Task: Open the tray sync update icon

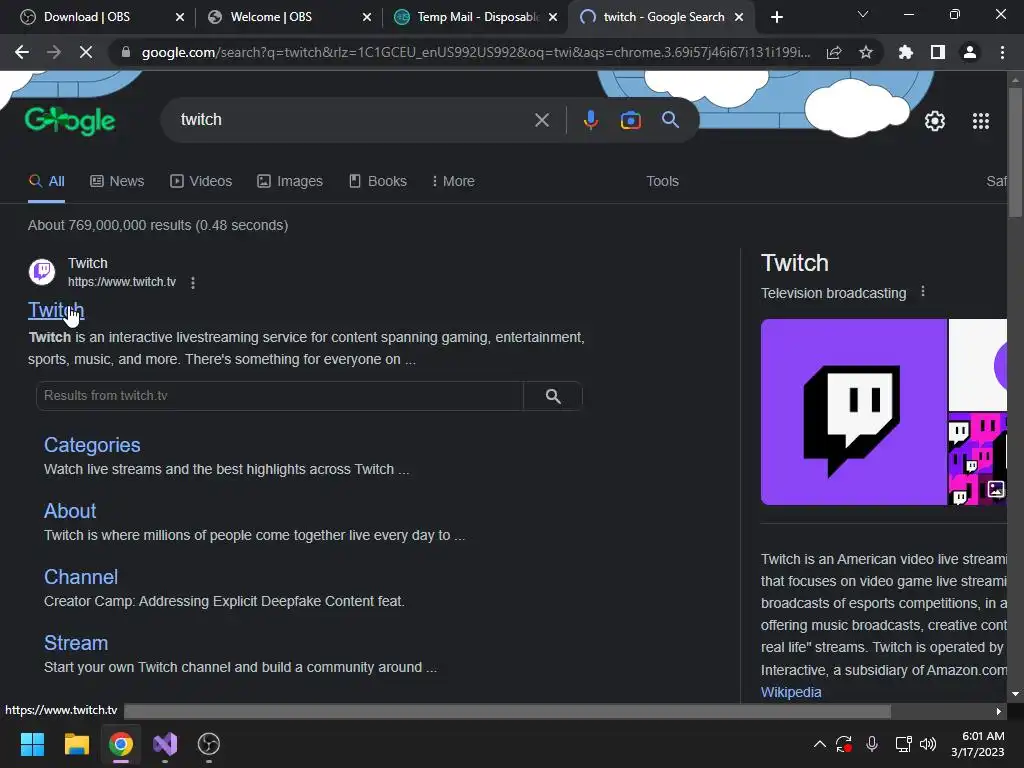Action: [844, 744]
